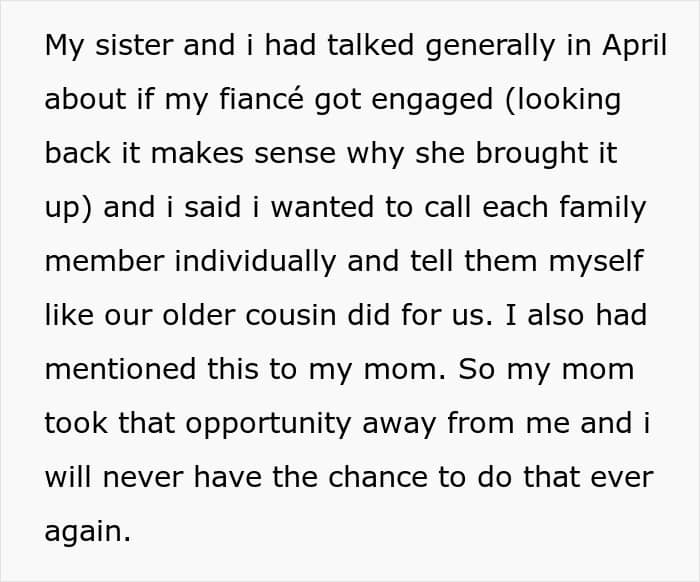Image resolution: width=700 pixels, height=582 pixels.
Task: Click the word "brought" in third line
Action: pos(531,154)
